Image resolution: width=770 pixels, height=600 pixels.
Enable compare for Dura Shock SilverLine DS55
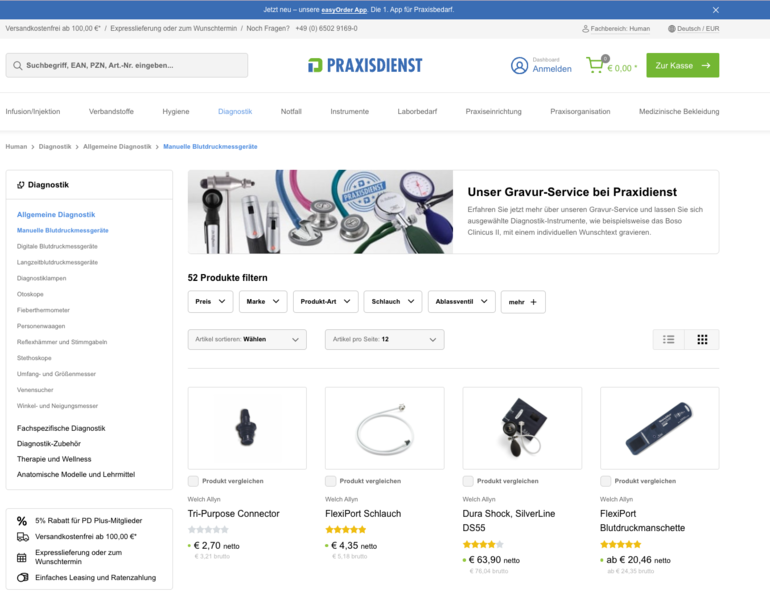[x=468, y=481]
